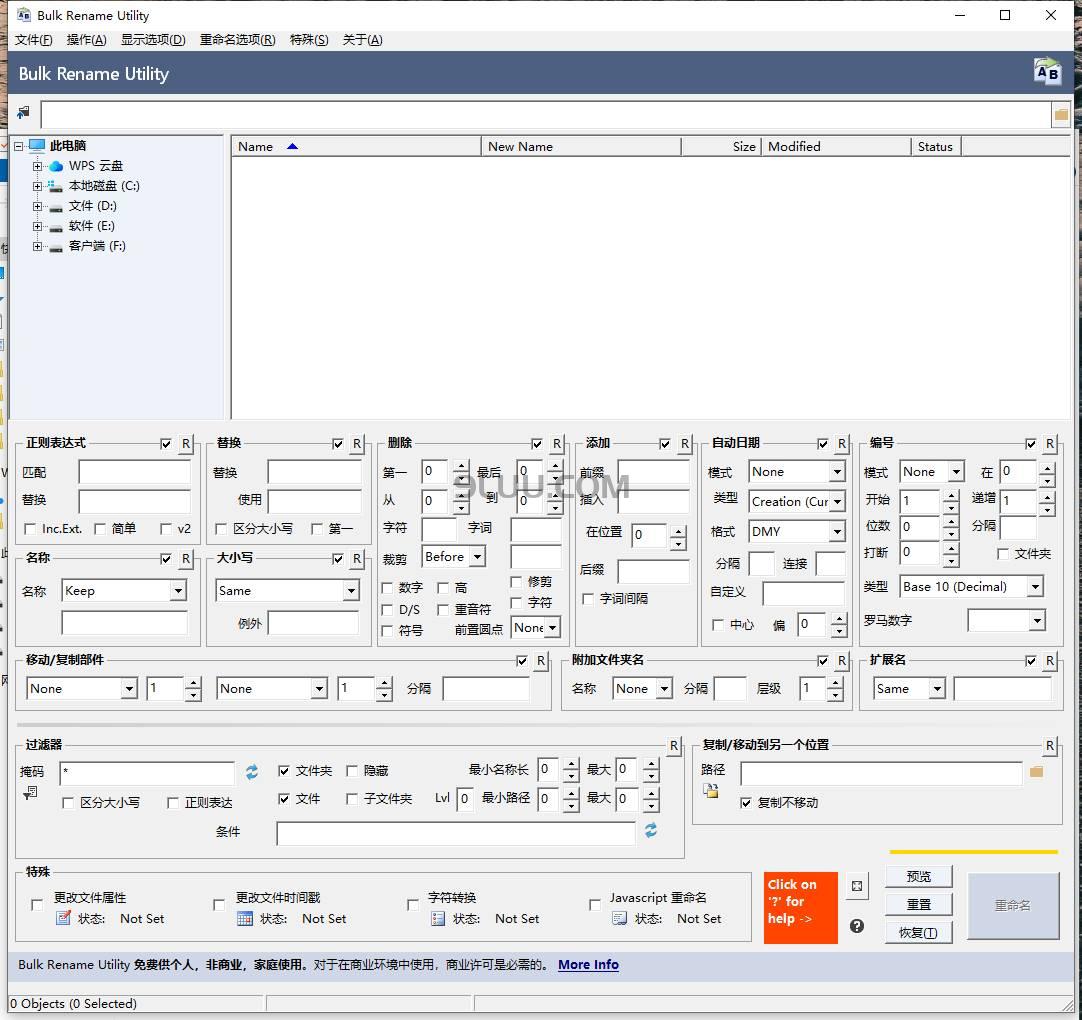Viewport: 1082px width, 1020px height.
Task: Open the 操作(A) menu
Action: (x=86, y=40)
